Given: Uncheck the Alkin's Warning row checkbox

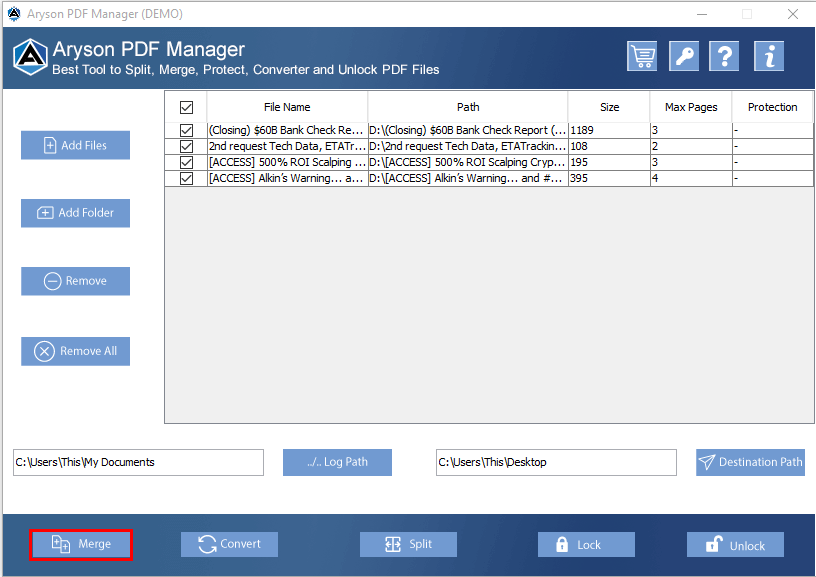Looking at the screenshot, I should [x=186, y=178].
